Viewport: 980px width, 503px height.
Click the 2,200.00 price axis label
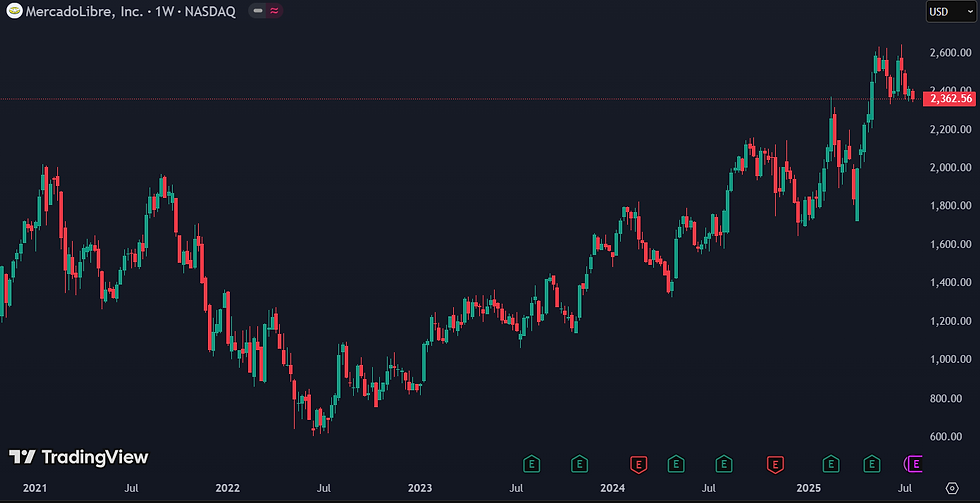pos(951,129)
